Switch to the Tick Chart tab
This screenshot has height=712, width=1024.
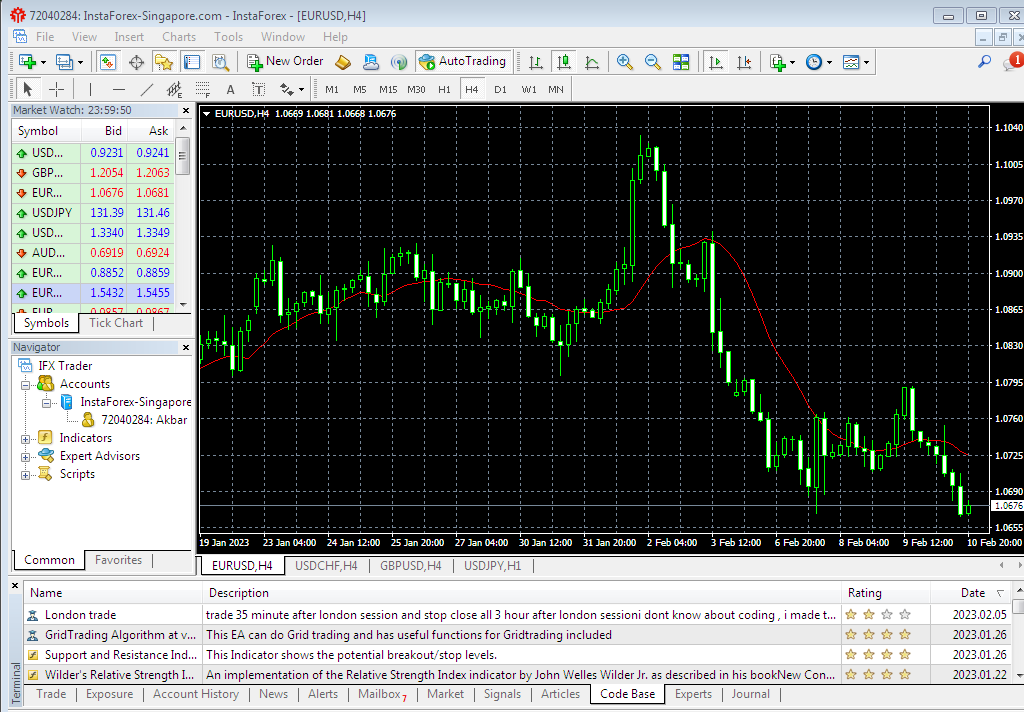click(116, 323)
